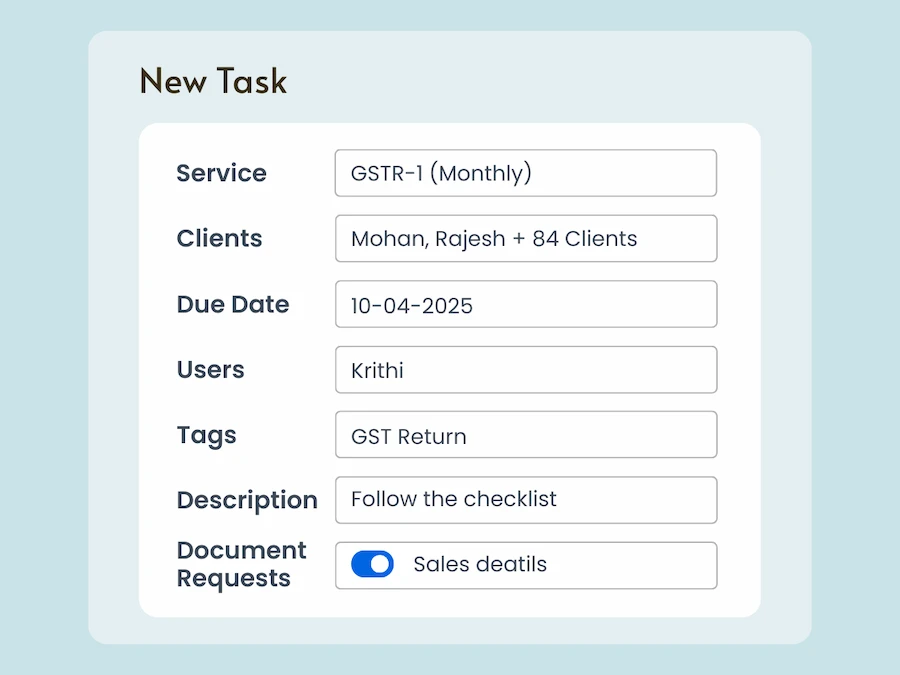Image resolution: width=900 pixels, height=675 pixels.
Task: Click the New Task heading
Action: point(213,80)
